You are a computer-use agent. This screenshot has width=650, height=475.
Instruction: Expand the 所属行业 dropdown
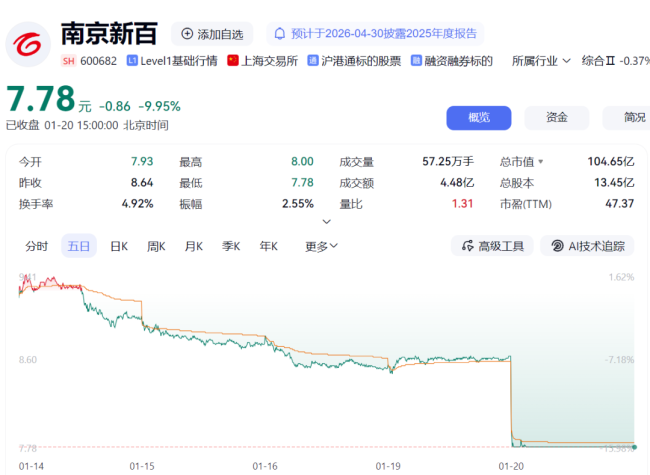click(x=541, y=61)
